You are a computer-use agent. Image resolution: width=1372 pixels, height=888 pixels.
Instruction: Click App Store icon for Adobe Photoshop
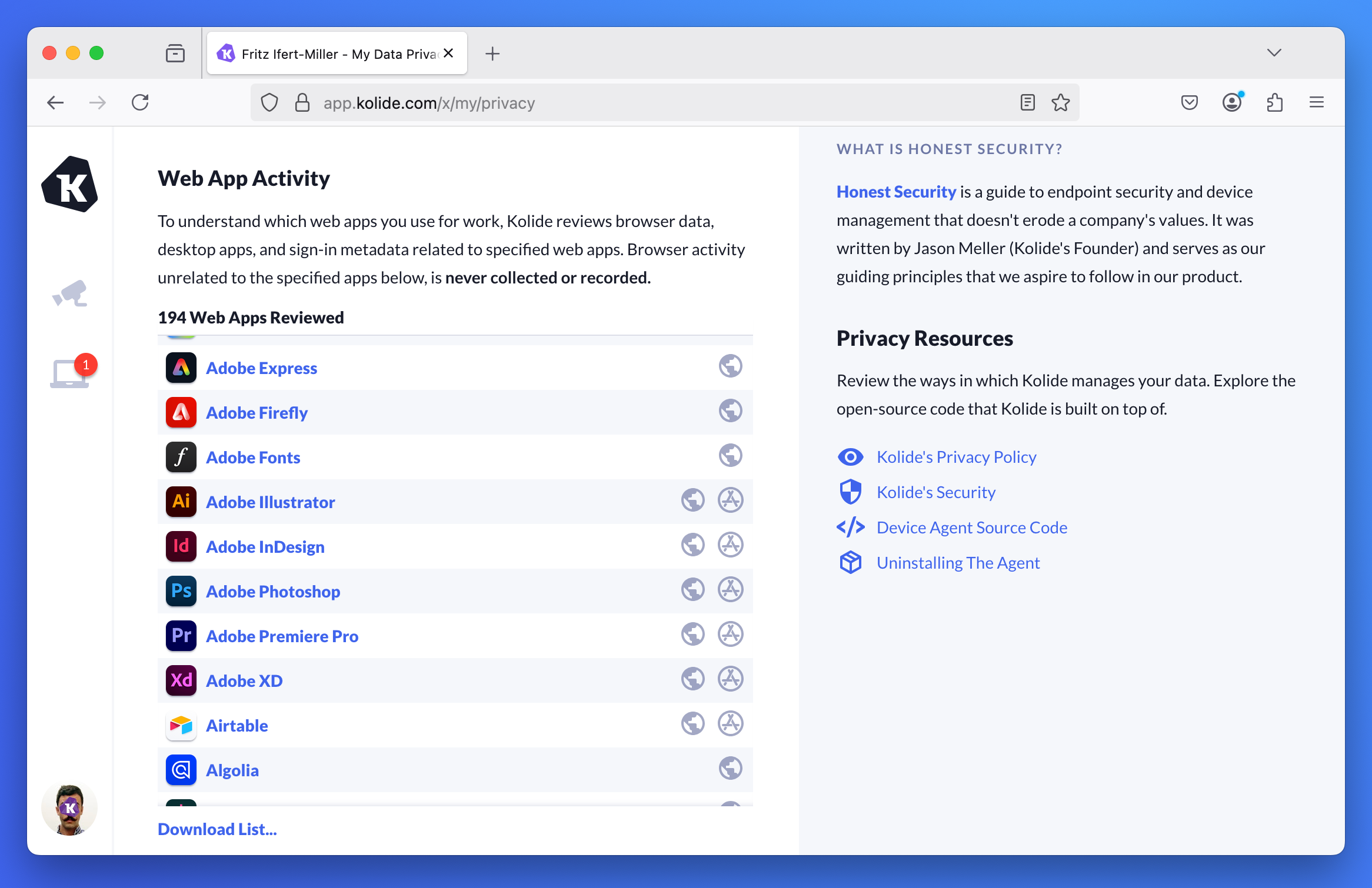click(730, 590)
